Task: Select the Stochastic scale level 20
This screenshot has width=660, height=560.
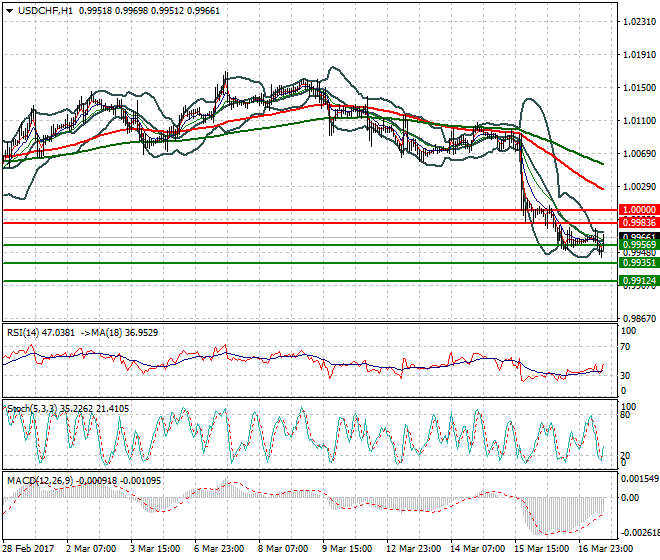Action: [625, 456]
